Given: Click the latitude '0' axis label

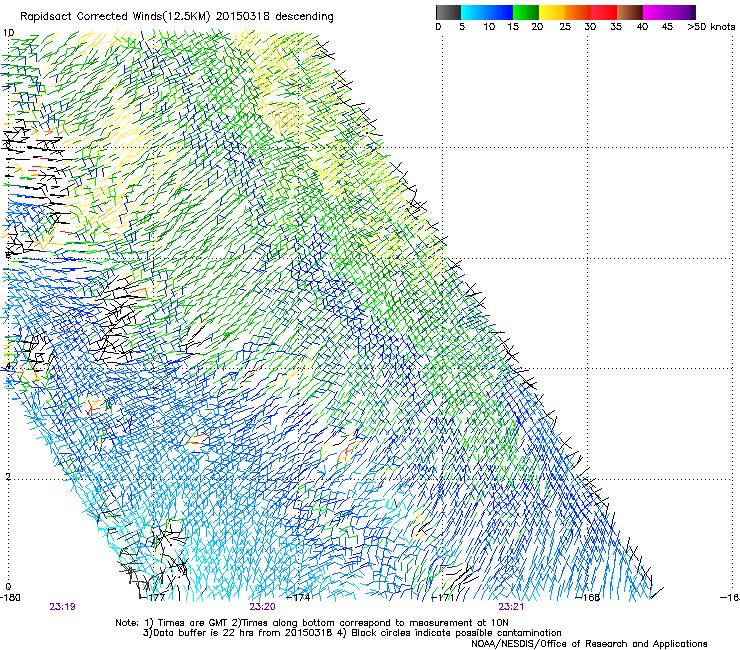Looking at the screenshot, I should [8, 587].
